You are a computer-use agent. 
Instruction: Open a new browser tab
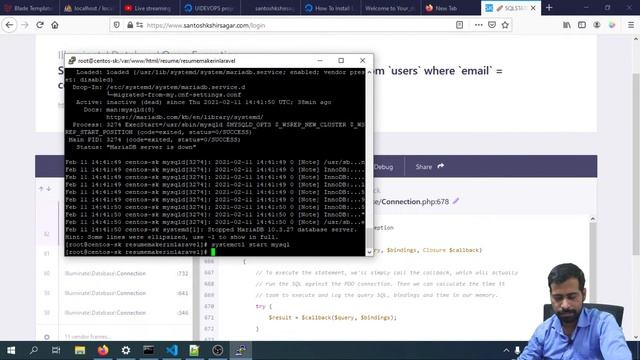click(549, 8)
